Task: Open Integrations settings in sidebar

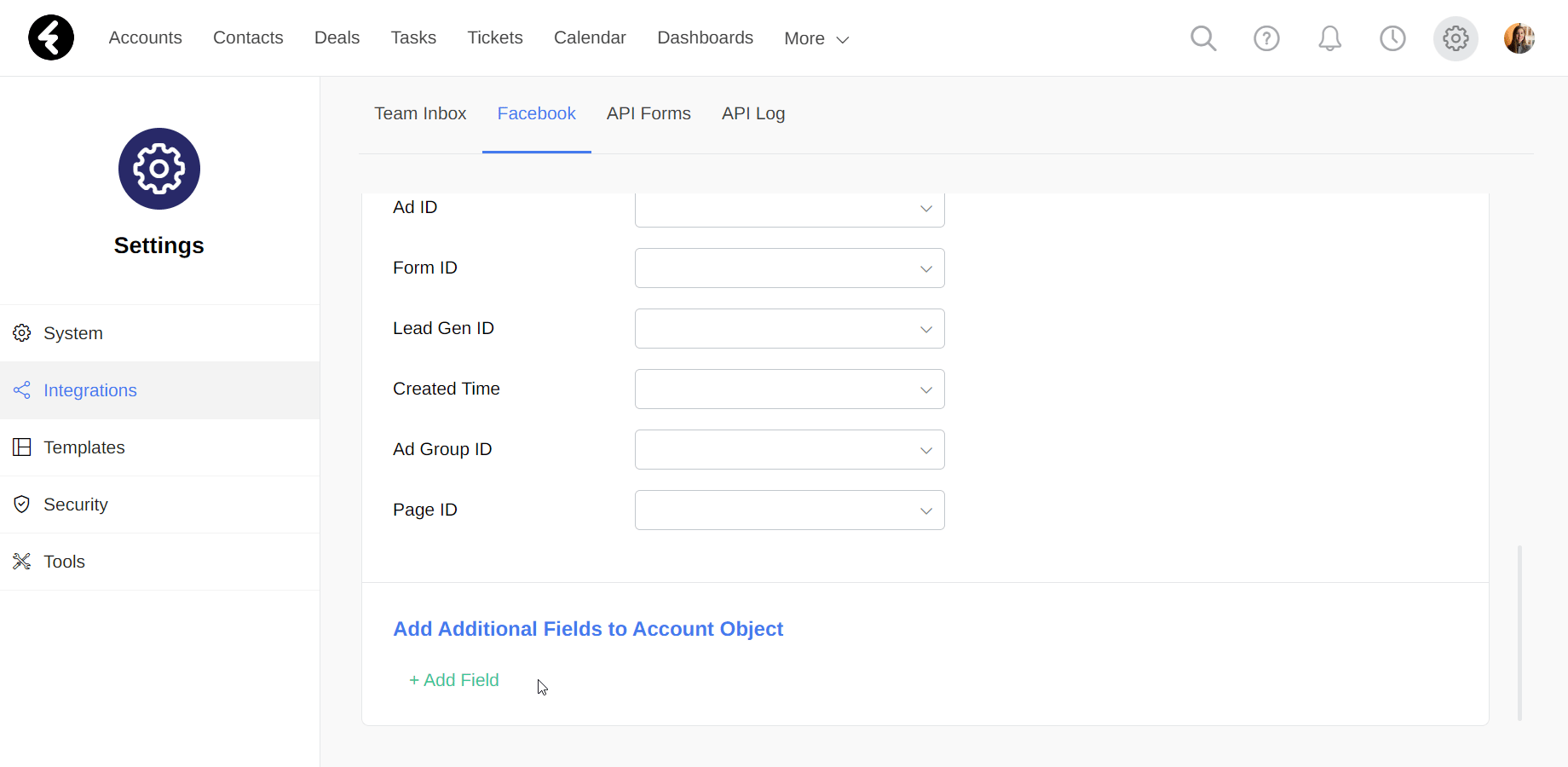Action: pos(159,390)
